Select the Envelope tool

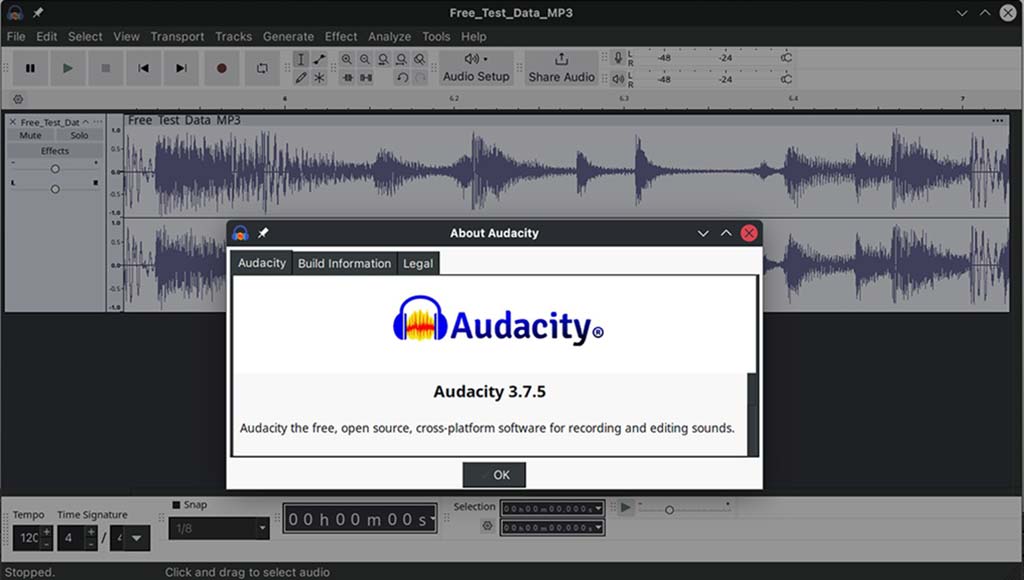click(319, 59)
